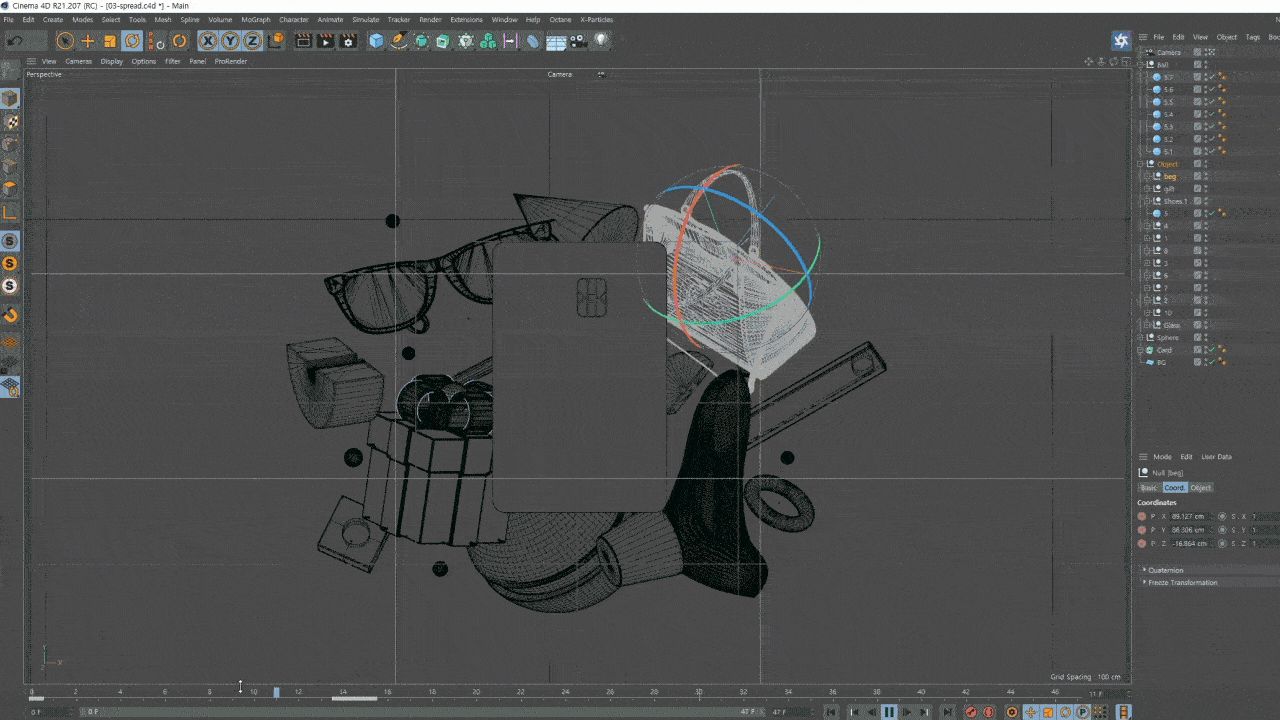This screenshot has width=1280, height=720.
Task: Click the Spline Pen tool icon
Action: pyautogui.click(x=399, y=41)
